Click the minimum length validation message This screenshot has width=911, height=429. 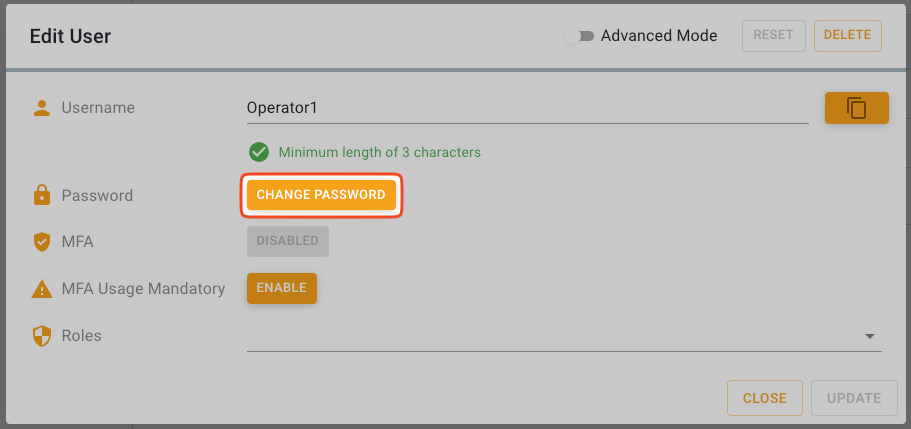[379, 153]
